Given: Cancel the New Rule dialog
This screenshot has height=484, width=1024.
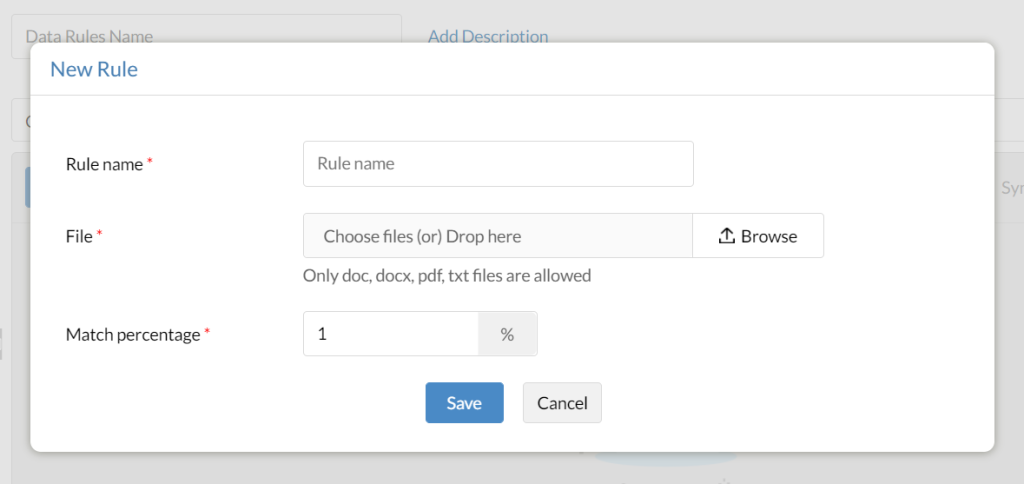Looking at the screenshot, I should pos(562,403).
